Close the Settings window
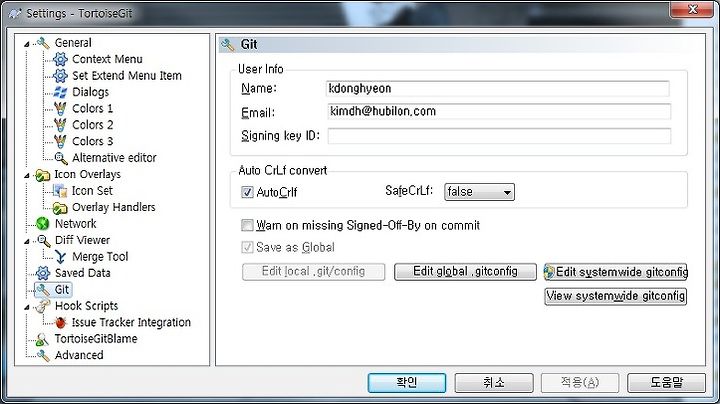Viewport: 720px width, 404px height. tap(693, 10)
